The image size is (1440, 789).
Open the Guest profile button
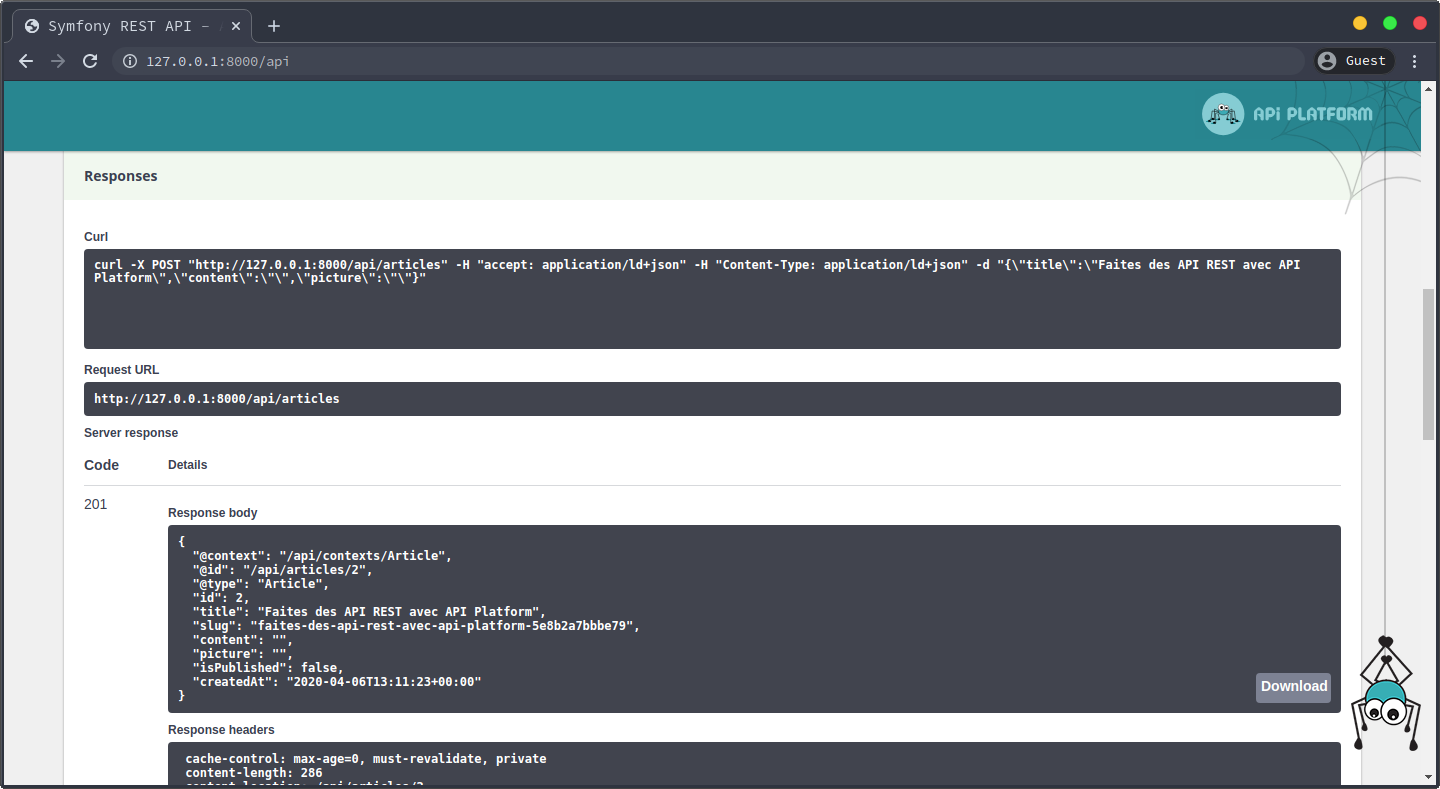click(1353, 61)
